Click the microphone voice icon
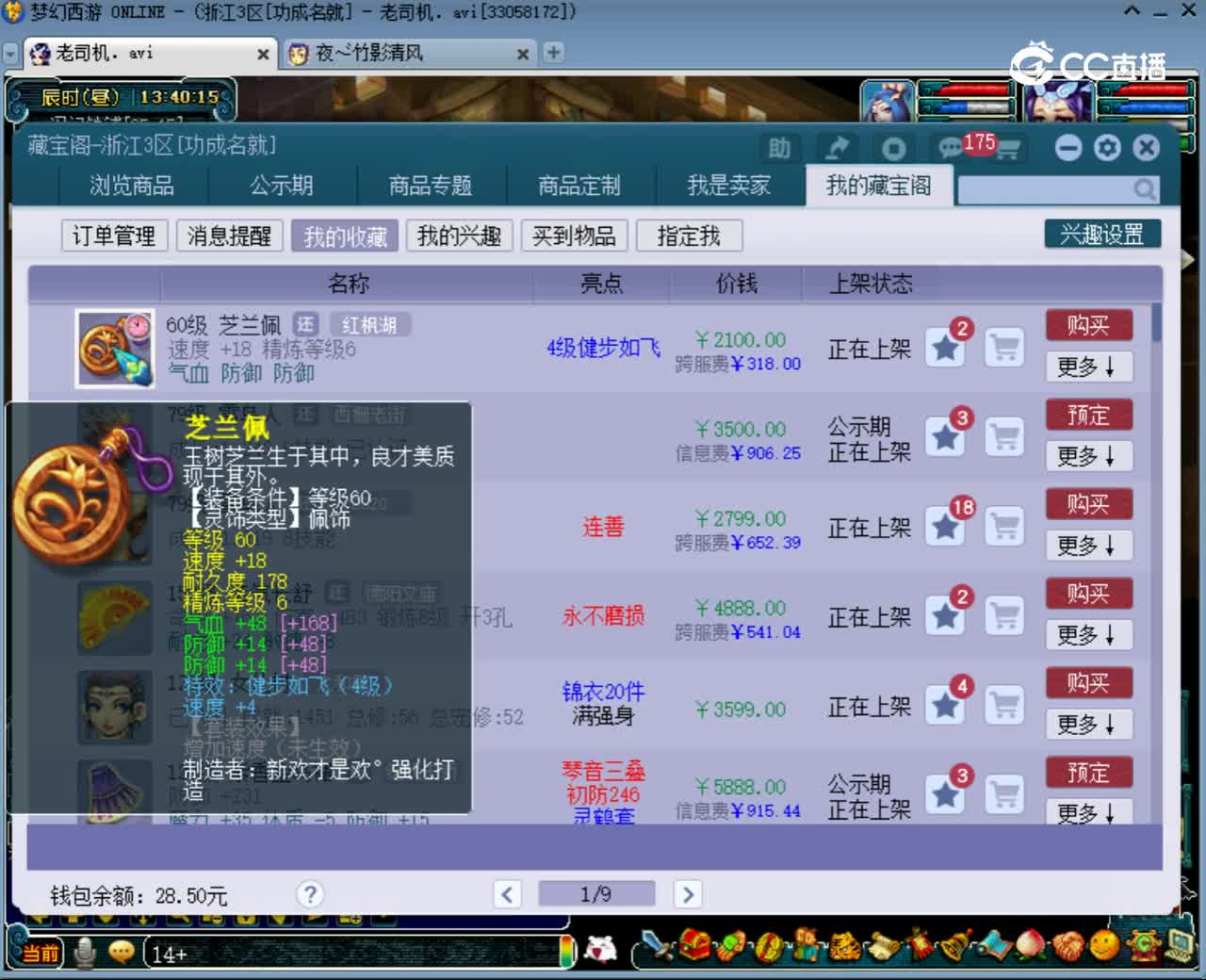This screenshot has height=980, width=1206. click(x=85, y=953)
